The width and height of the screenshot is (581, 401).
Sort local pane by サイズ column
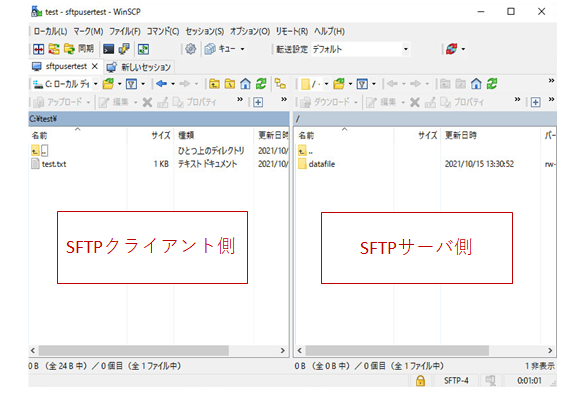(x=150, y=135)
